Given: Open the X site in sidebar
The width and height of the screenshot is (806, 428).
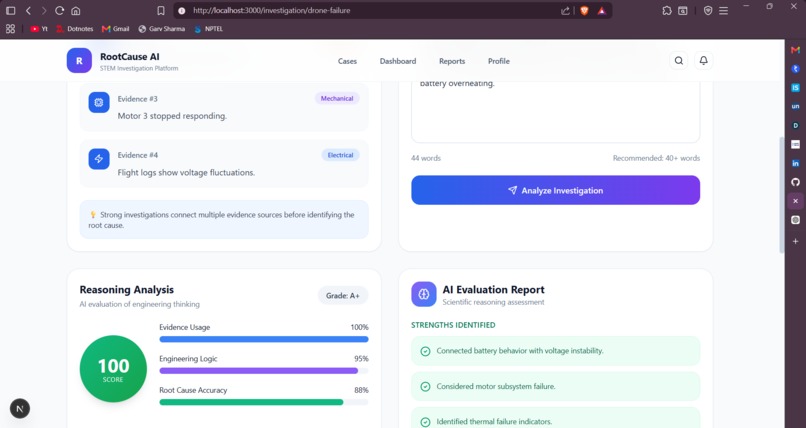Looking at the screenshot, I should [795, 201].
